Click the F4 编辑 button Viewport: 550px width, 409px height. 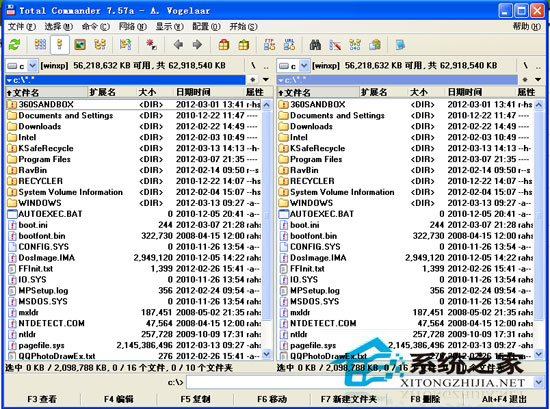[x=119, y=399]
